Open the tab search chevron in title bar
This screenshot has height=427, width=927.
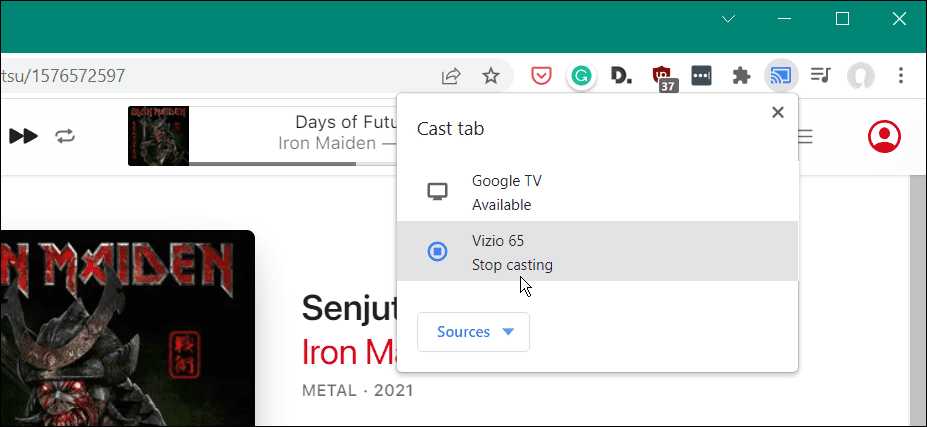pyautogui.click(x=728, y=19)
